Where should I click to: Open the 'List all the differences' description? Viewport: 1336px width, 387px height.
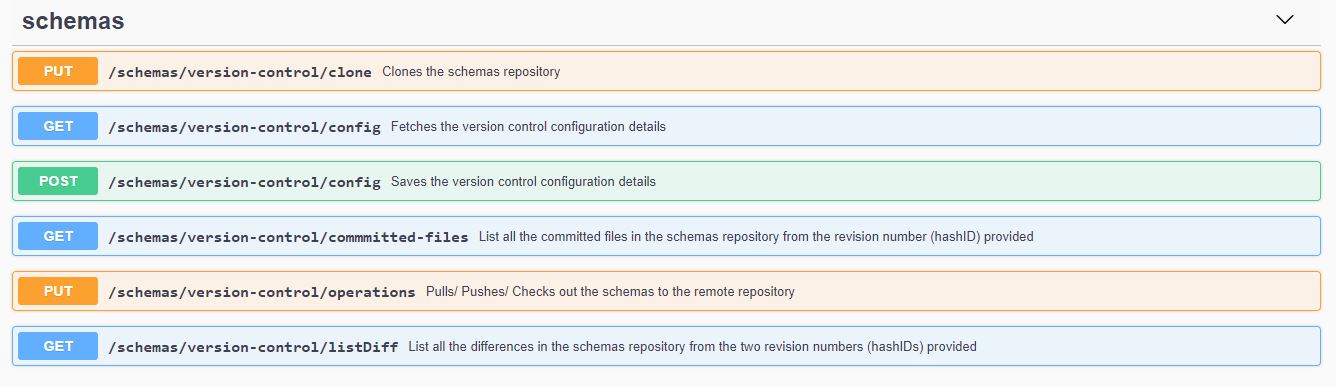coord(693,347)
